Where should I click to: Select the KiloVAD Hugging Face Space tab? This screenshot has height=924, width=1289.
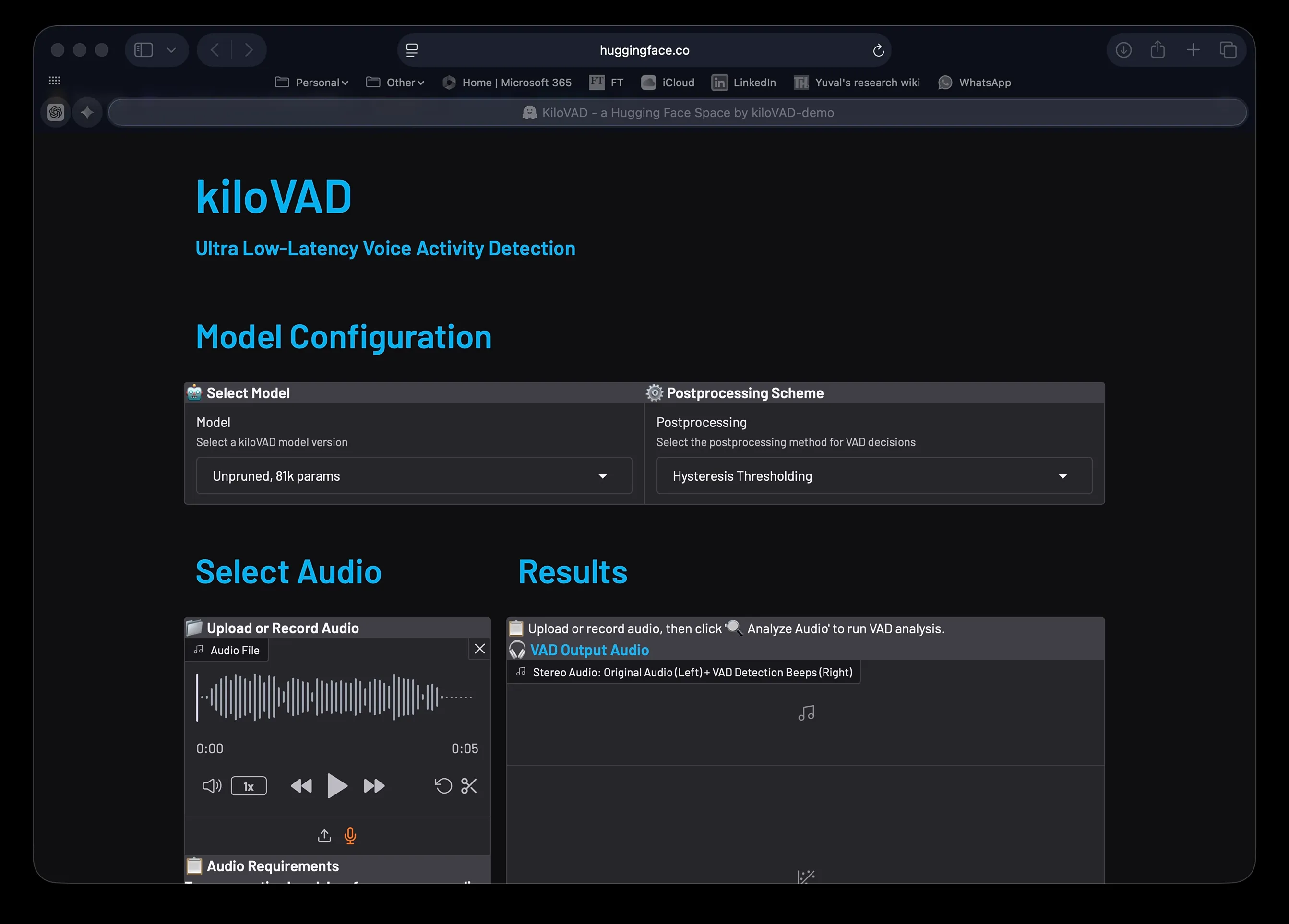[678, 113]
